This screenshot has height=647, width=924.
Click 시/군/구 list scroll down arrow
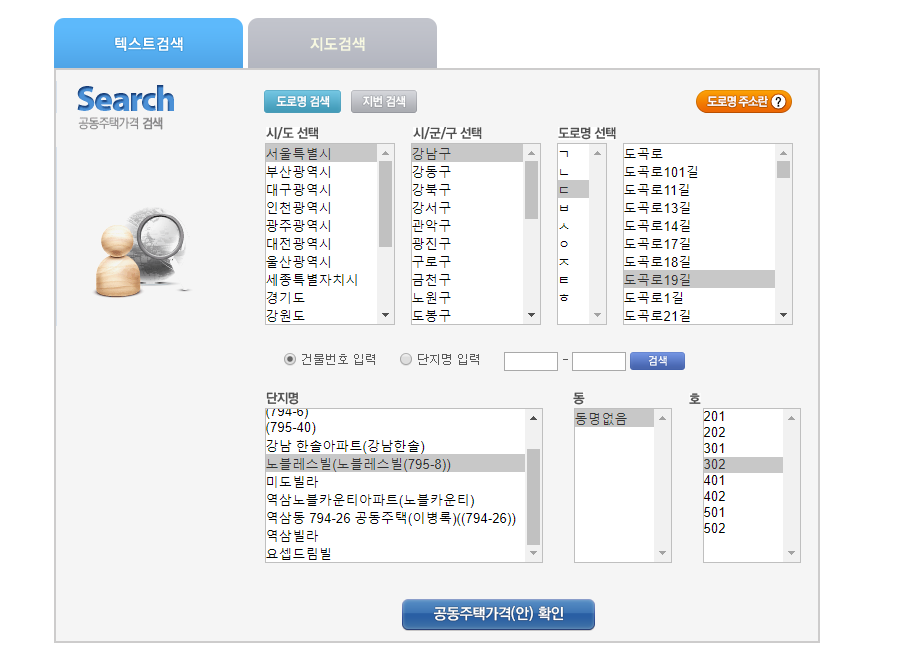click(532, 315)
